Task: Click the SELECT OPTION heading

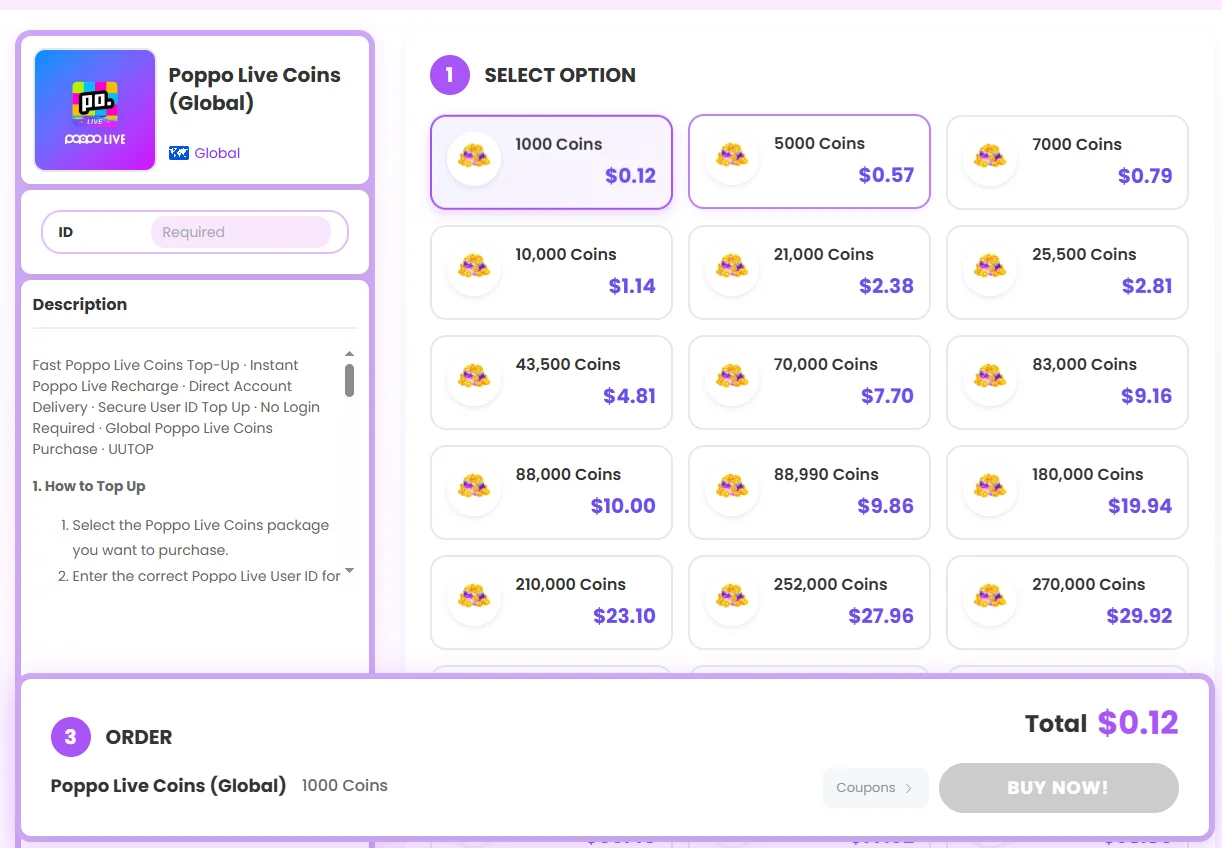Action: (x=560, y=75)
